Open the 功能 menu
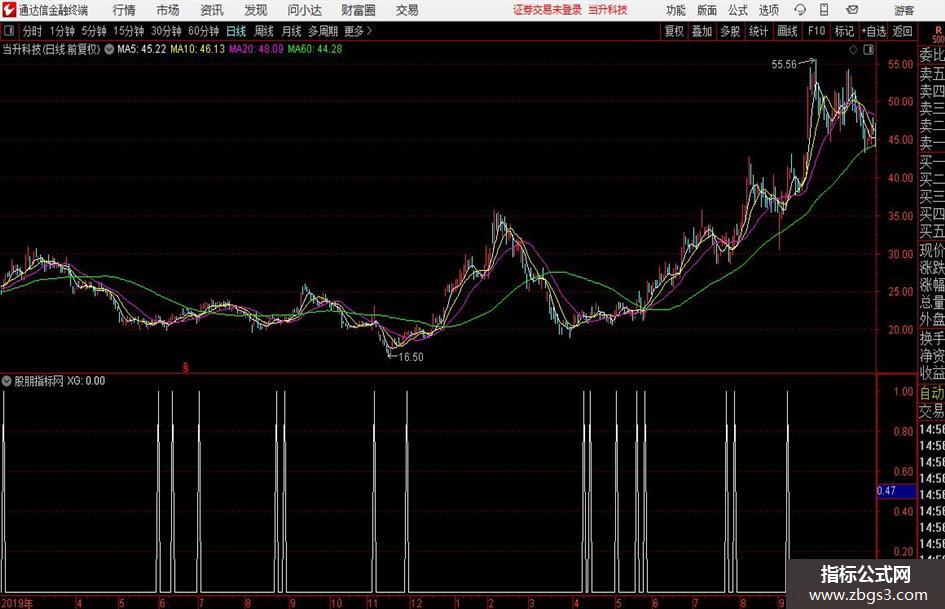Screen dimensions: 945x609 (x=676, y=10)
